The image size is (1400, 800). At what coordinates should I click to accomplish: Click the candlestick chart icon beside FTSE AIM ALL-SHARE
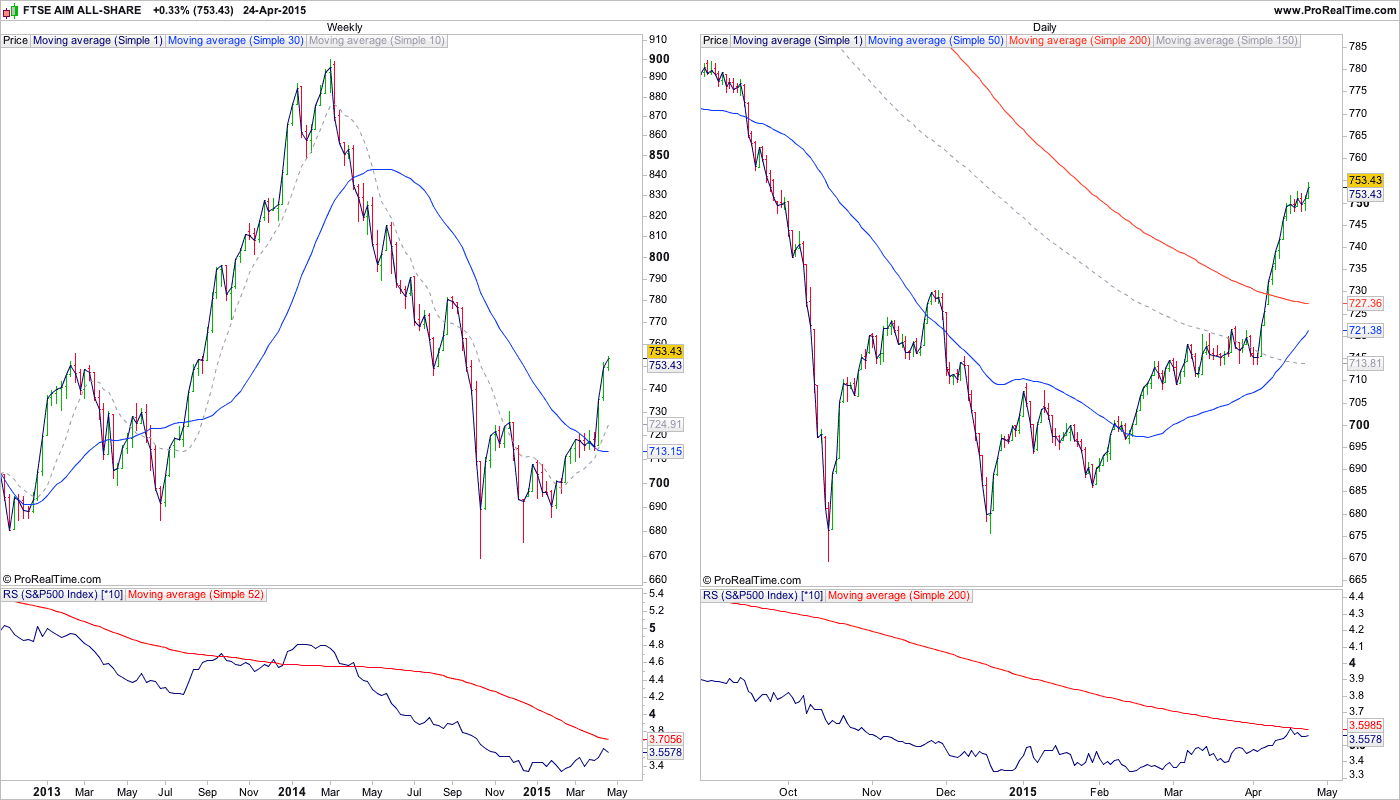point(10,10)
